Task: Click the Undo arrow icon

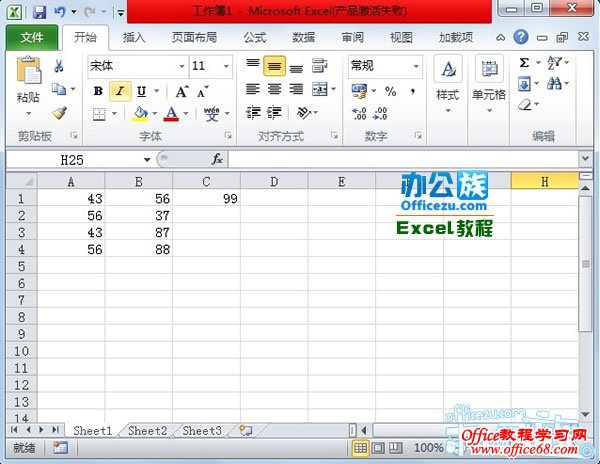Action: (59, 12)
